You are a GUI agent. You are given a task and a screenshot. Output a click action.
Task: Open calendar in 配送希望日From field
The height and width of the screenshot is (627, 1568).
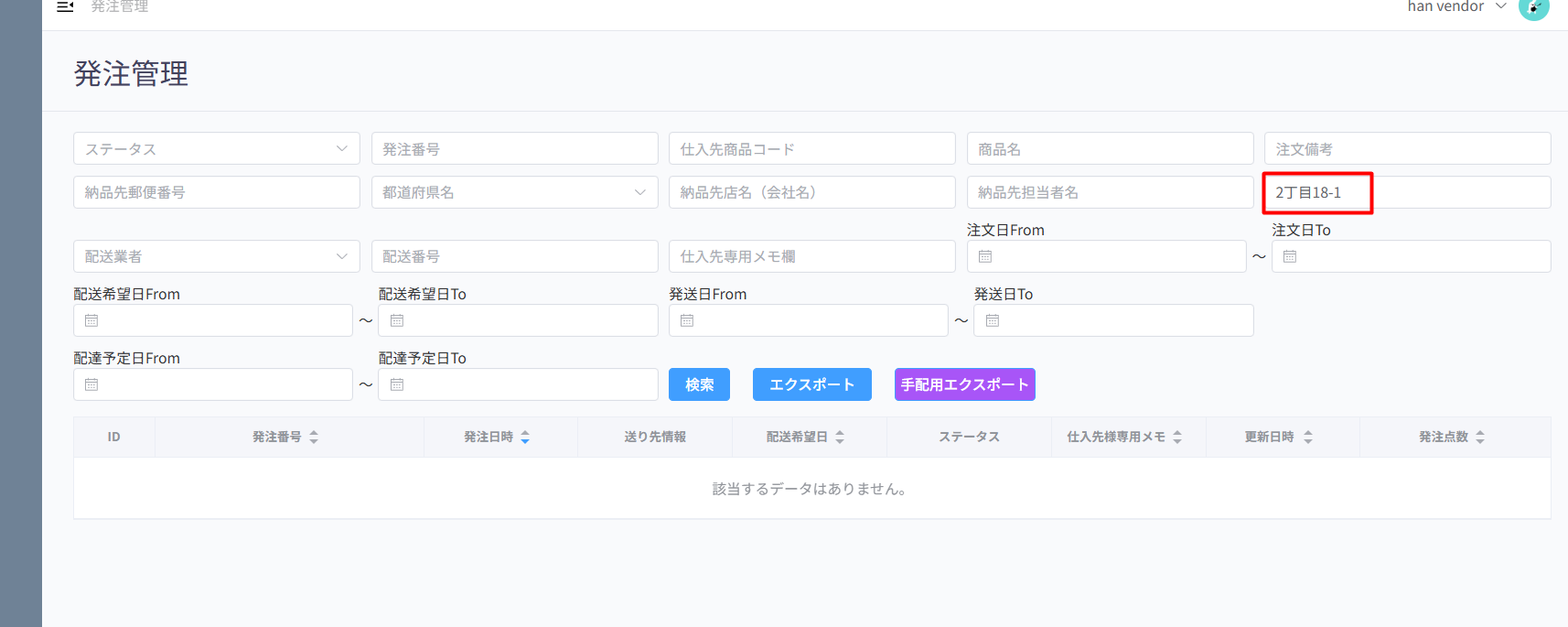click(x=91, y=321)
